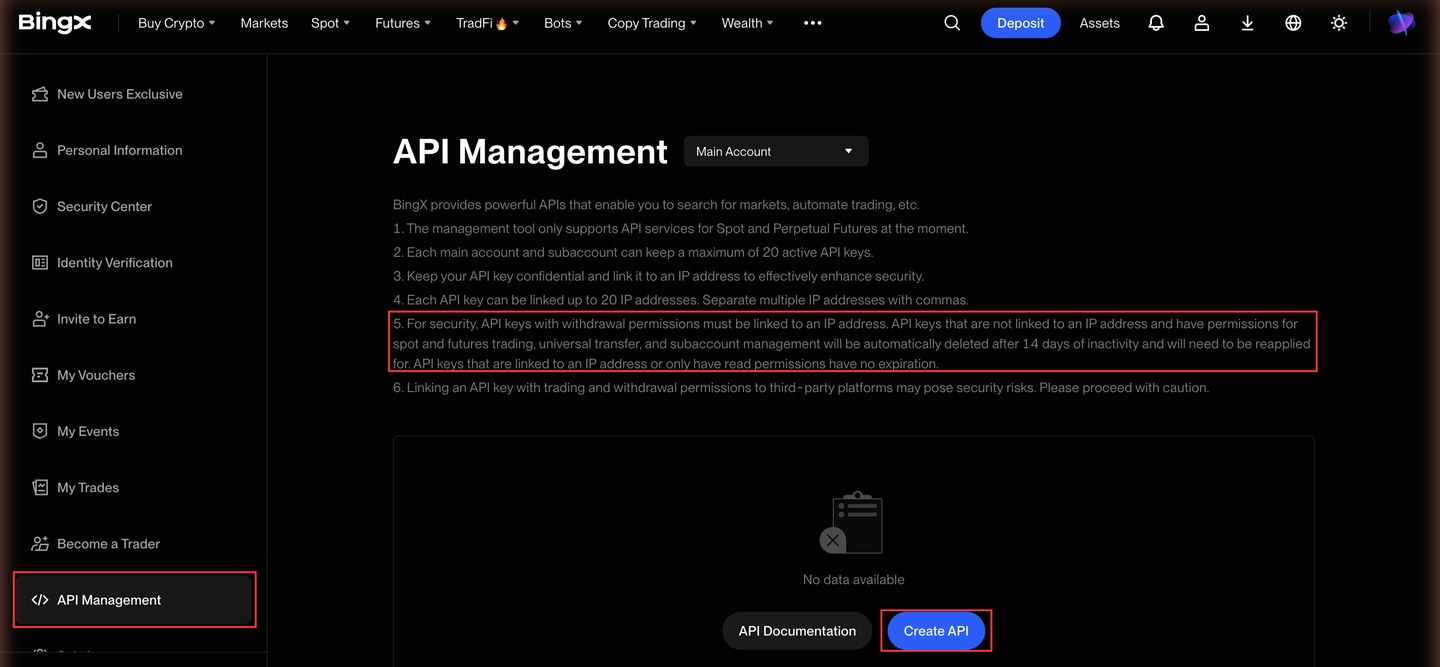Open the Main Account selector dropdown
Viewport: 1440px width, 667px height.
(x=776, y=151)
